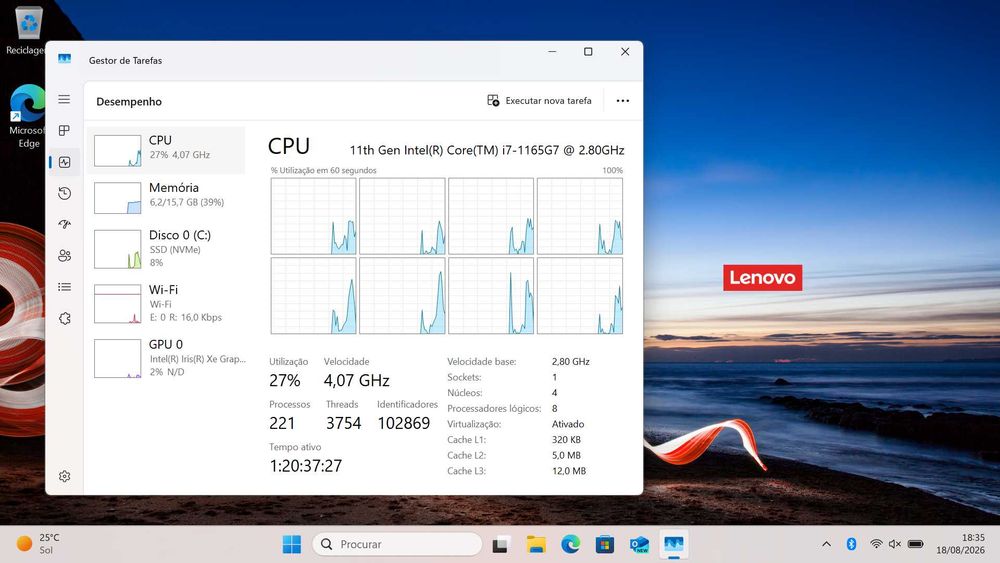Image resolution: width=1000 pixels, height=563 pixels.
Task: Open the Details list icon in sidebar
Action: [64, 287]
